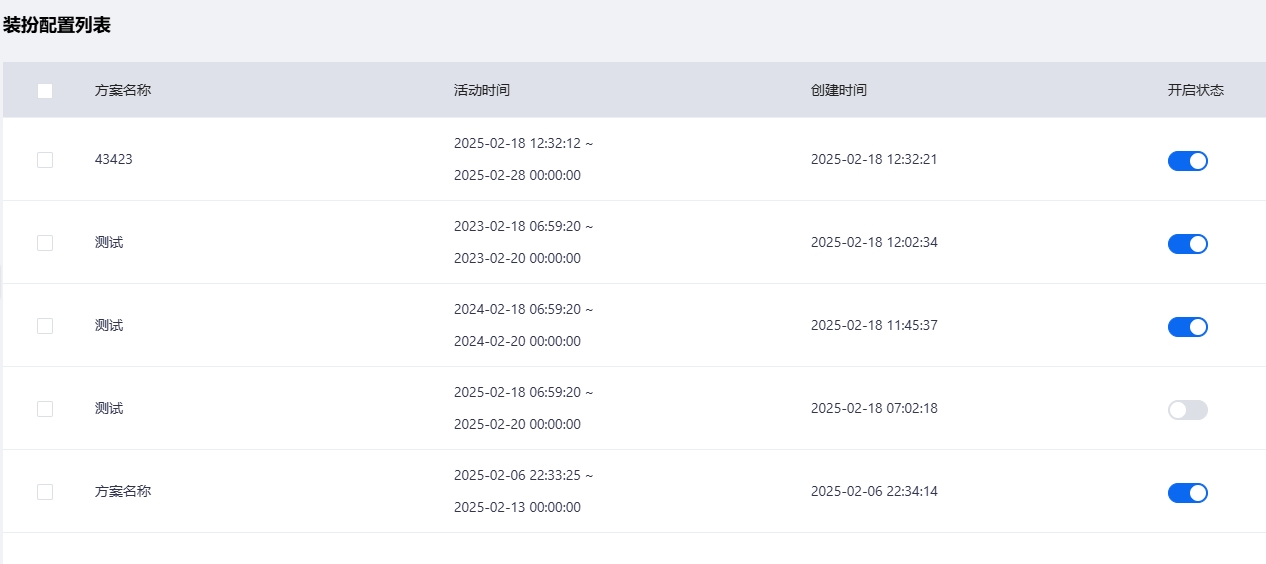Tick the select-all checkbox in header

[x=45, y=91]
